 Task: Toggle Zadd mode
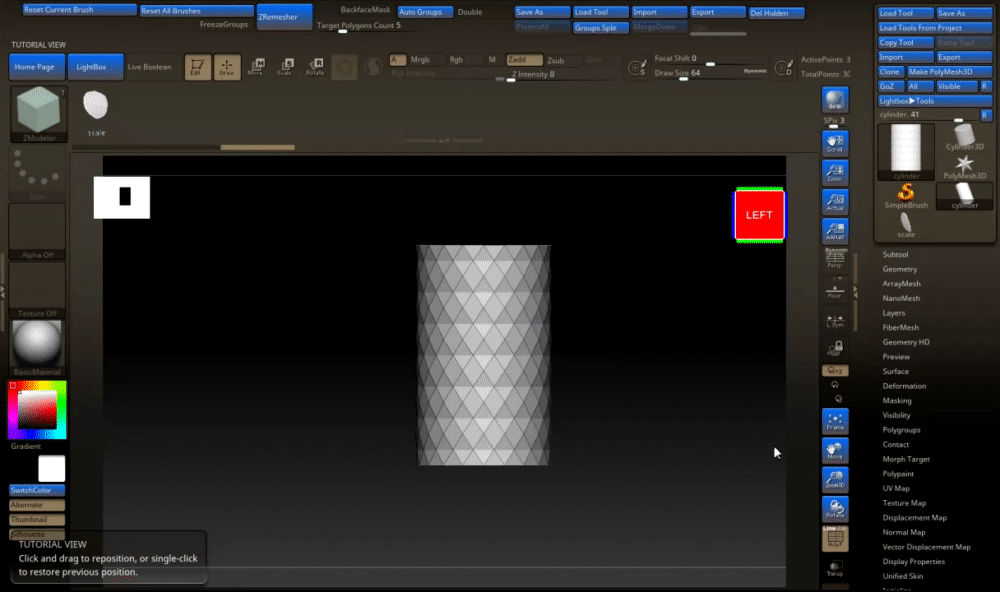click(524, 59)
